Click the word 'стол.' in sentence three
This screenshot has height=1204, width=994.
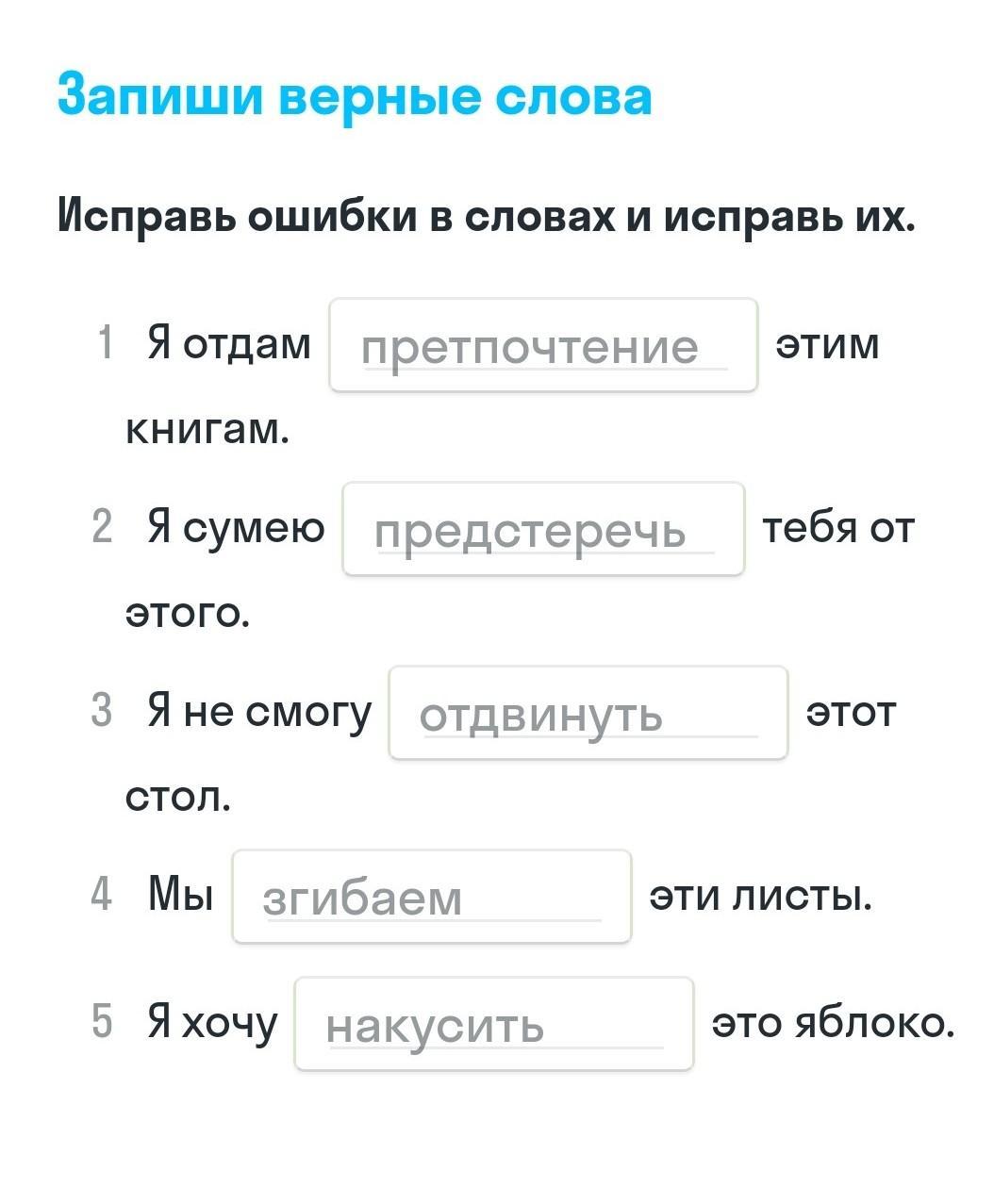pos(178,798)
